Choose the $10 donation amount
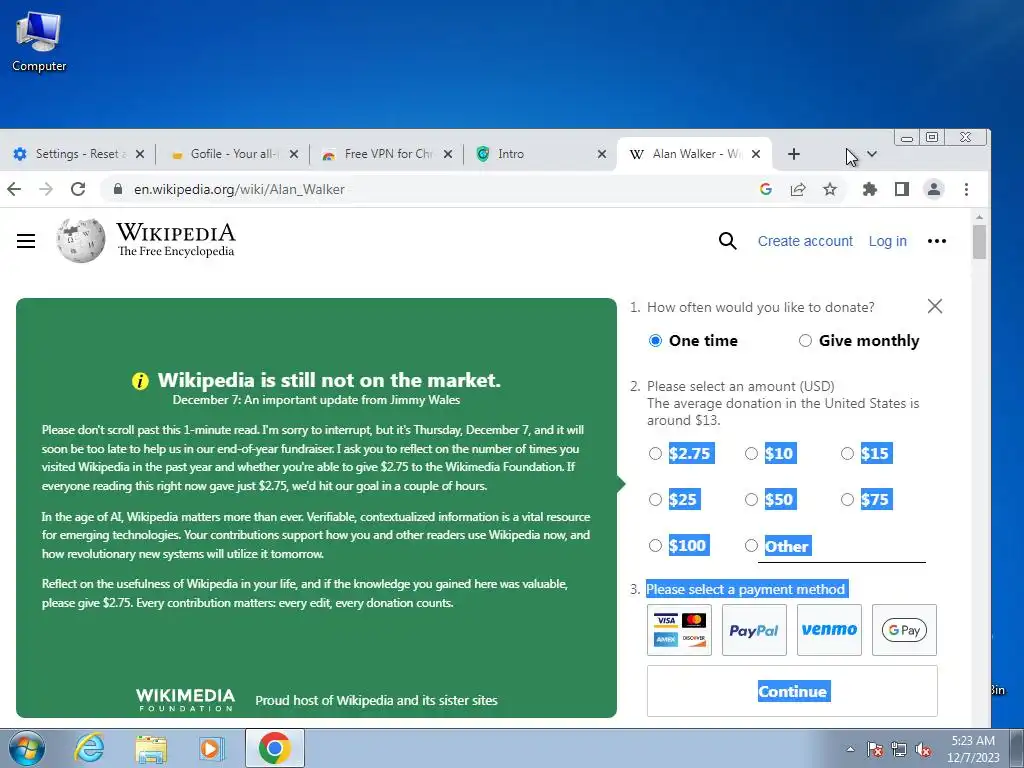The width and height of the screenshot is (1024, 768). tap(751, 453)
